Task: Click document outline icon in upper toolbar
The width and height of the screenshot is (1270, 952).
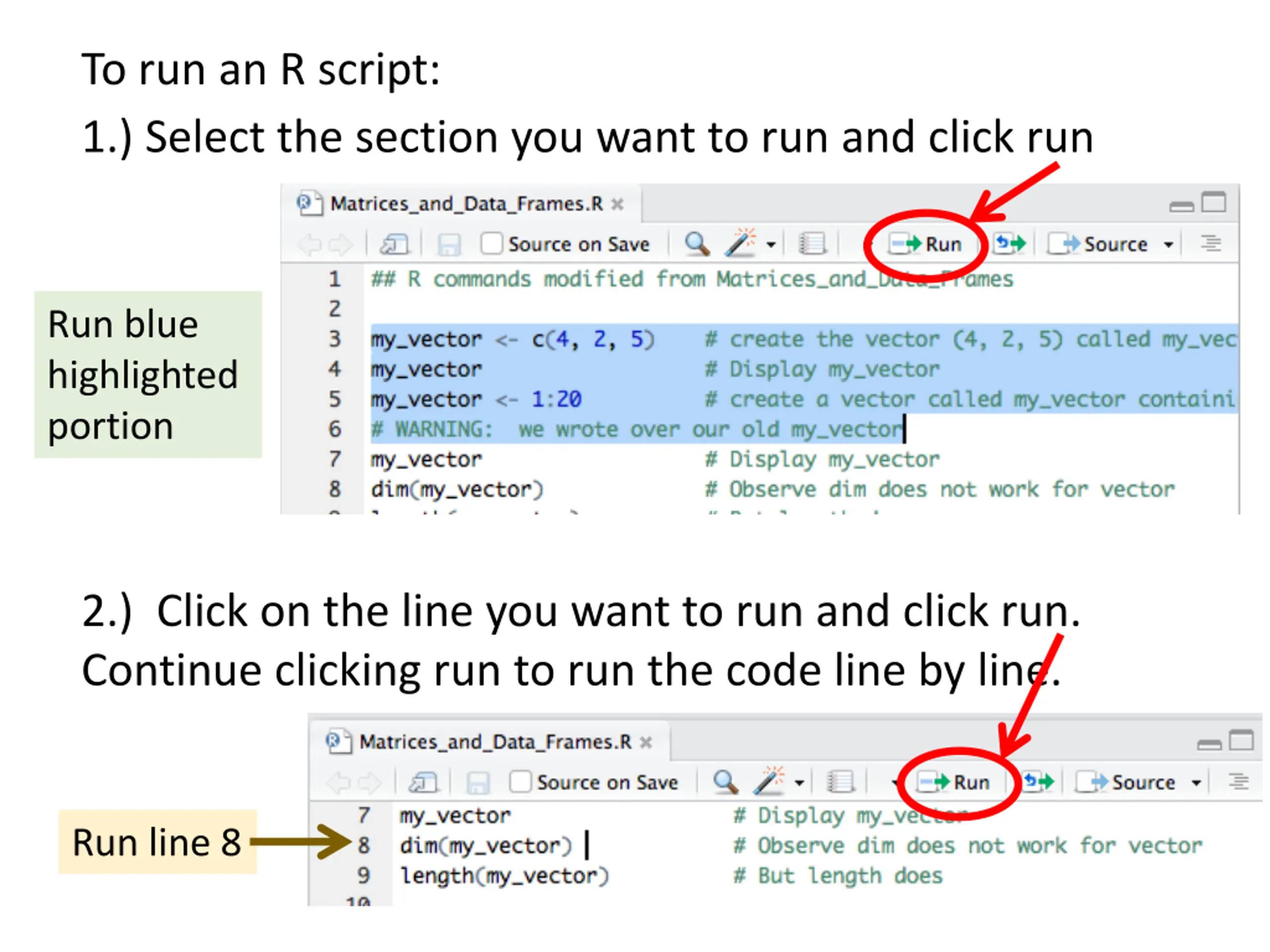Action: pyautogui.click(x=1211, y=243)
